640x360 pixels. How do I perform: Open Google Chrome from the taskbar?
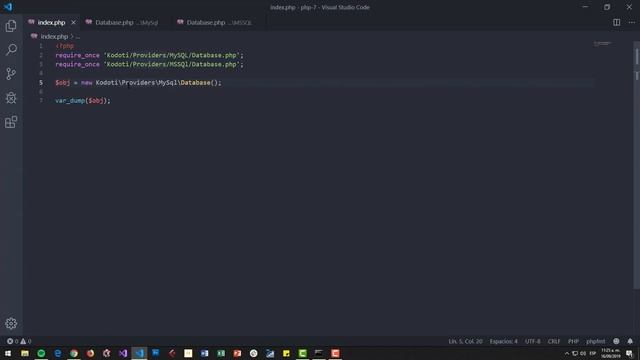pyautogui.click(x=74, y=353)
